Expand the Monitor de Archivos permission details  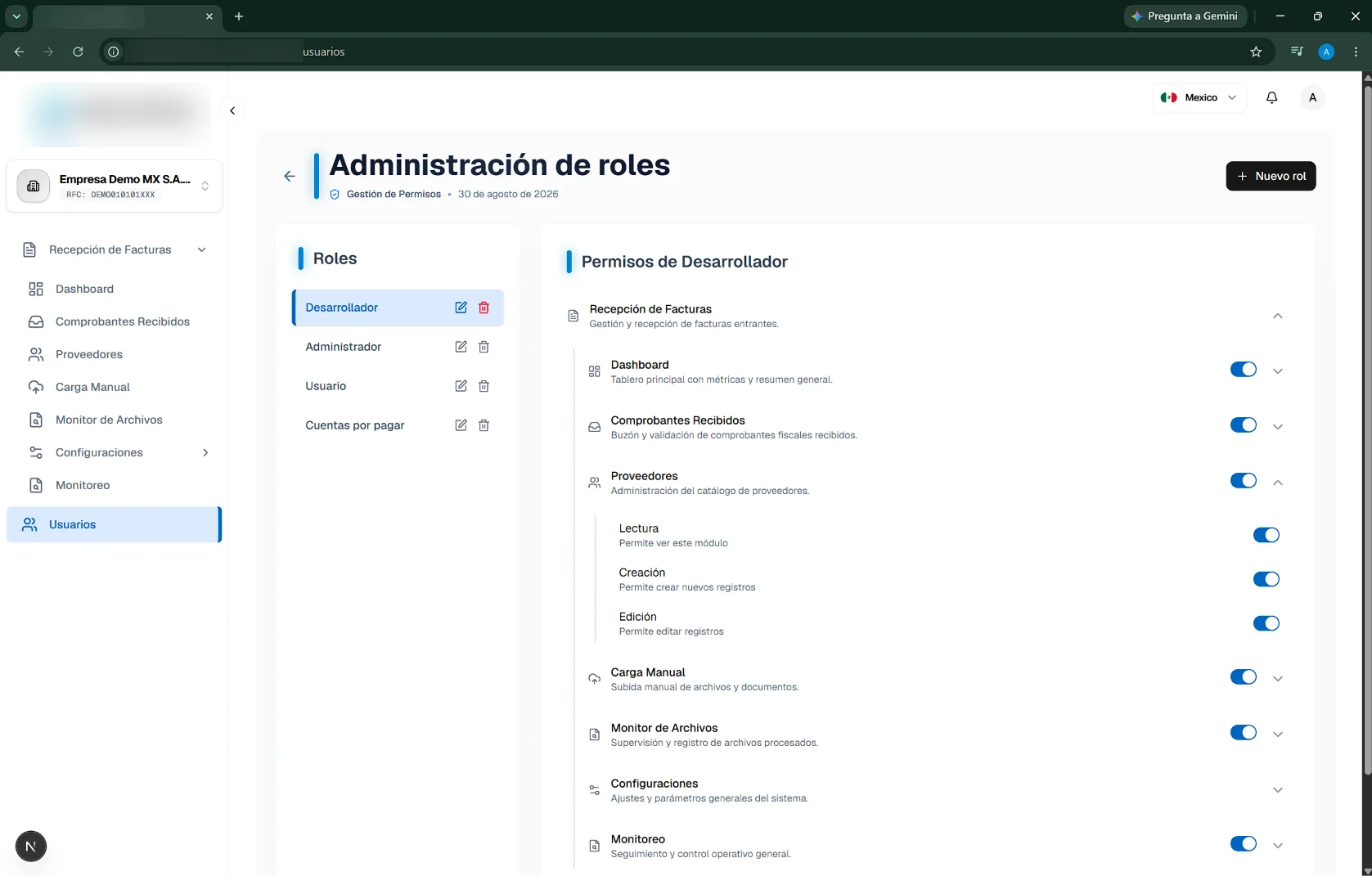[1277, 734]
